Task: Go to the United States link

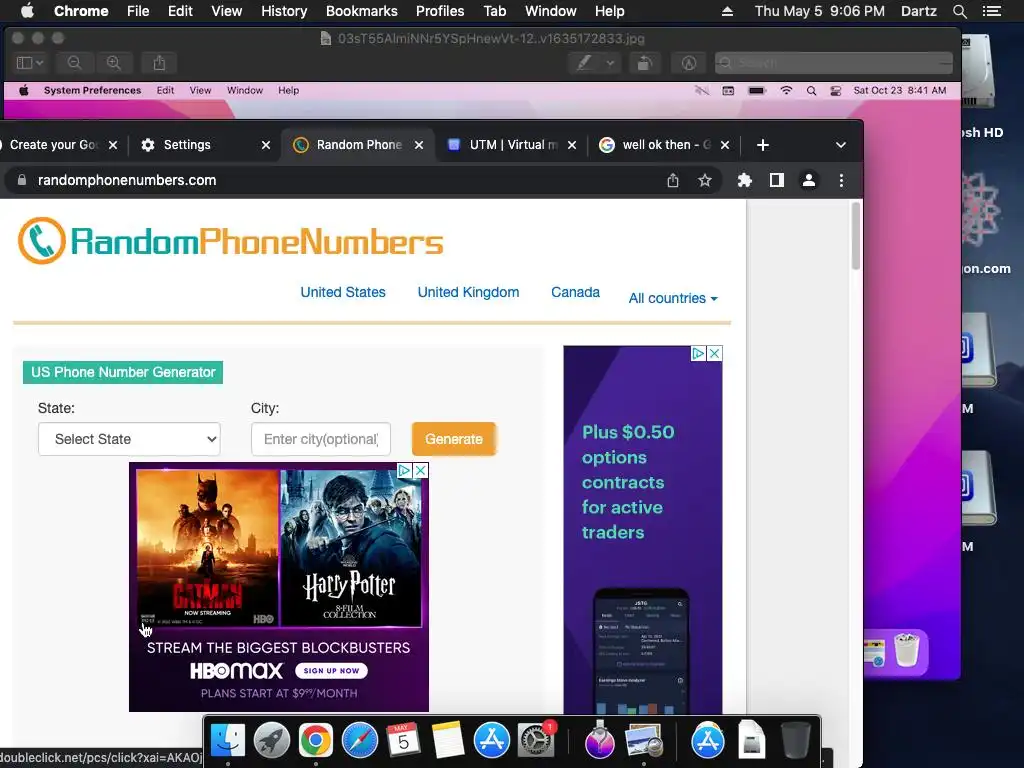Action: pyautogui.click(x=343, y=292)
